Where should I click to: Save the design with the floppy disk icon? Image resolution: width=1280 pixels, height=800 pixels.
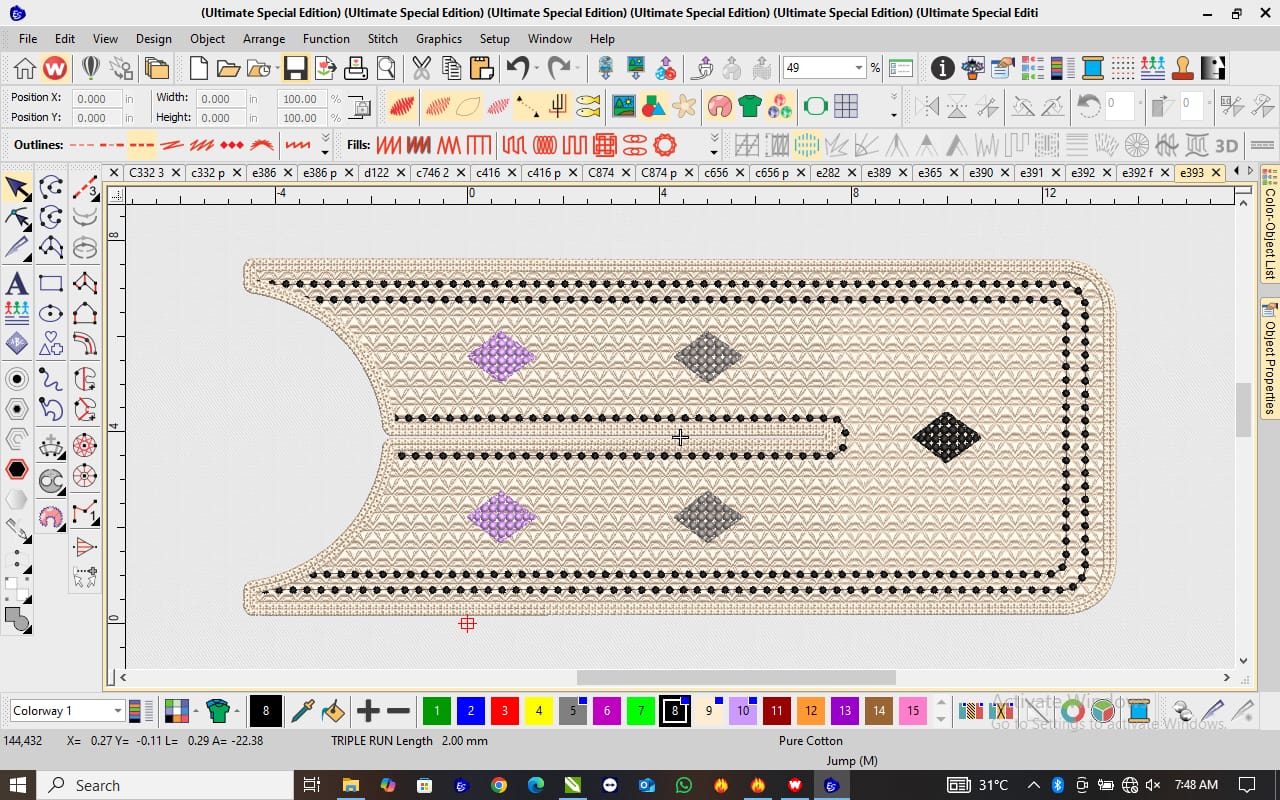click(295, 68)
